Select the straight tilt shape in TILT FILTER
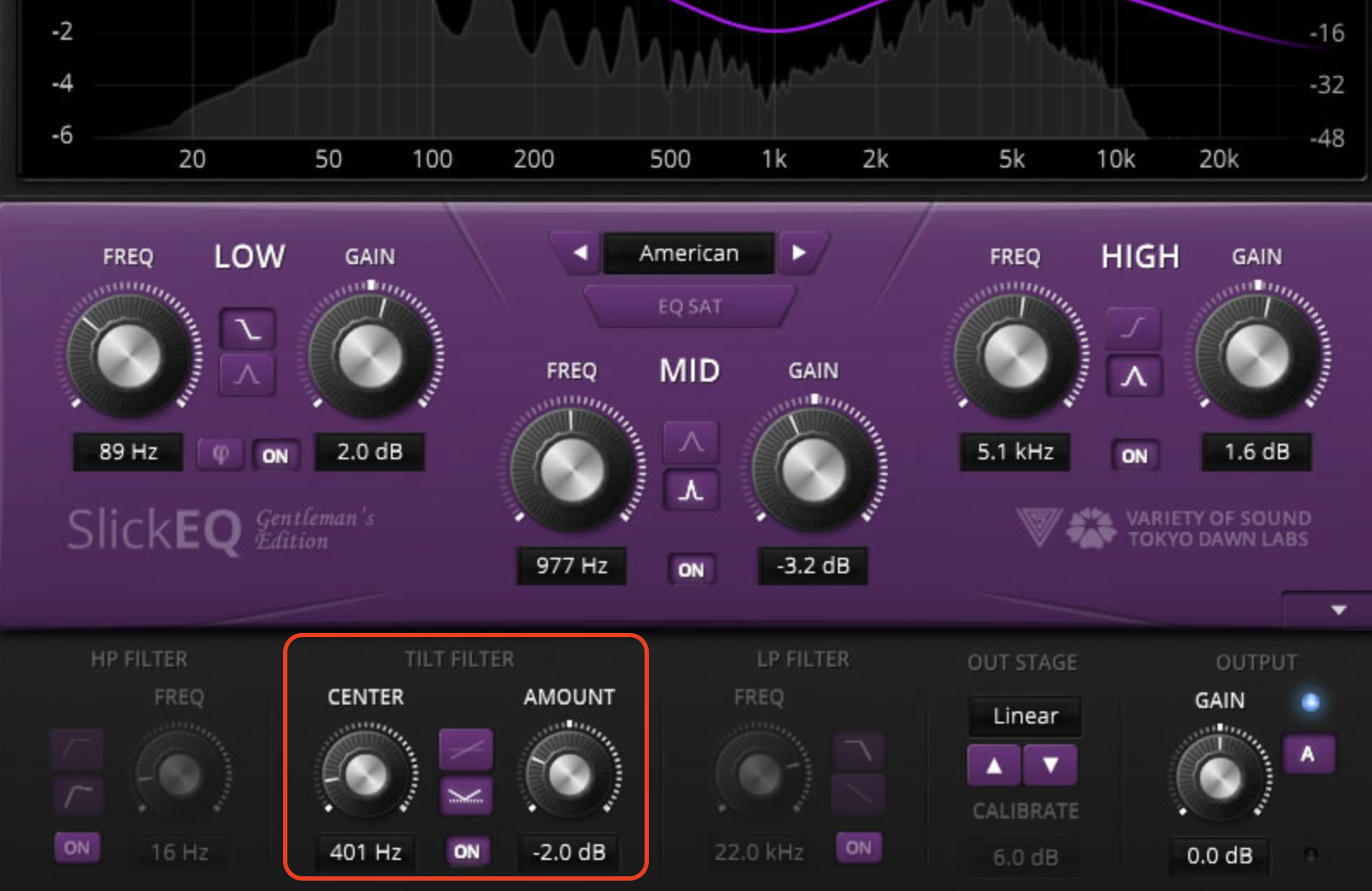This screenshot has height=891, width=1372. 466,749
